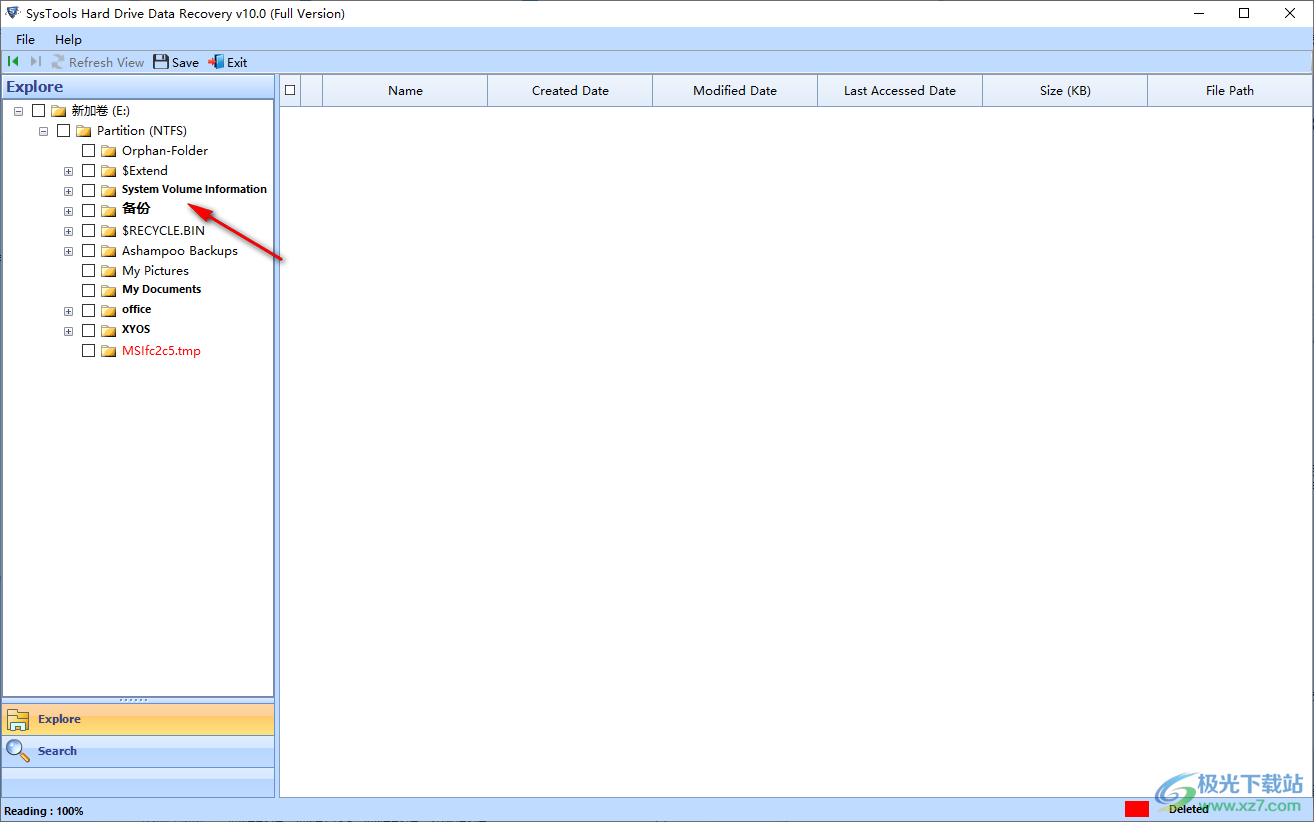Expand the XYOS folder node
This screenshot has width=1314, height=822.
pos(68,331)
